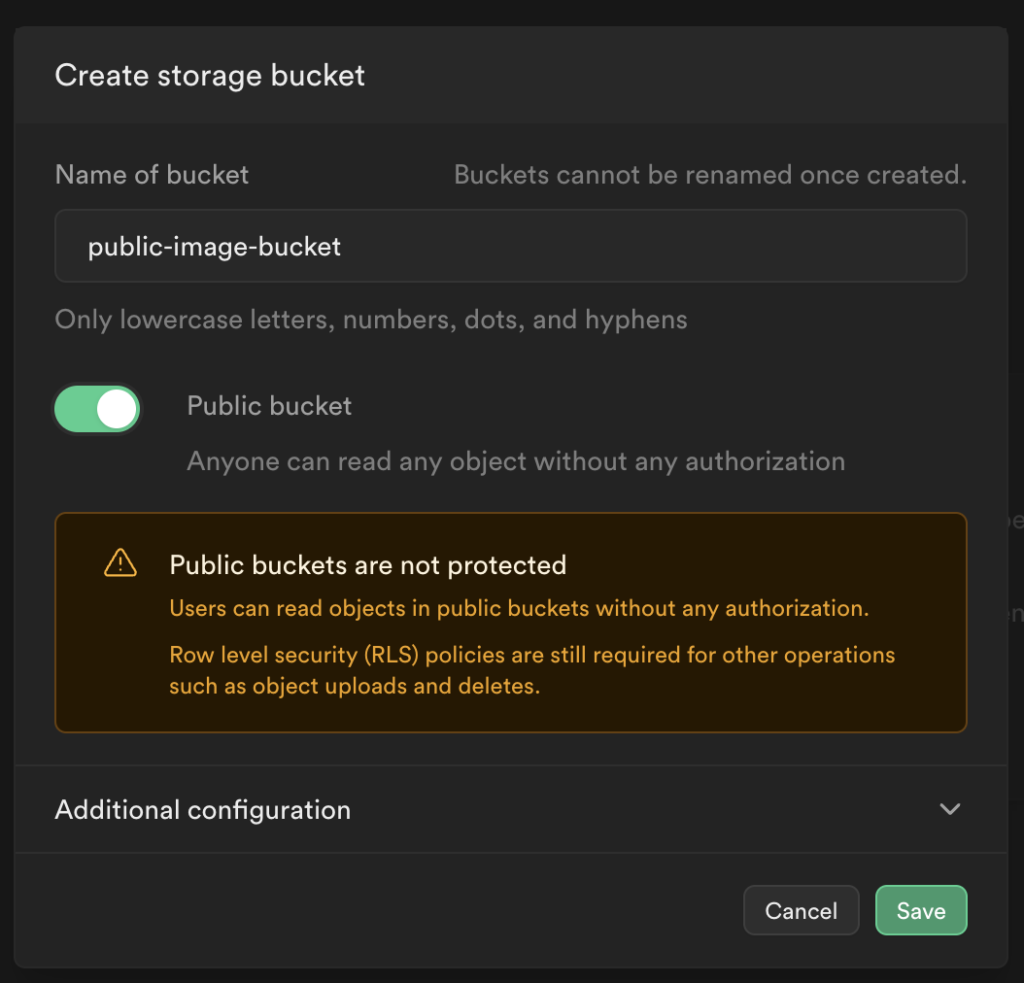Image resolution: width=1024 pixels, height=983 pixels.
Task: Click the Additional configuration section label
Action: click(202, 810)
